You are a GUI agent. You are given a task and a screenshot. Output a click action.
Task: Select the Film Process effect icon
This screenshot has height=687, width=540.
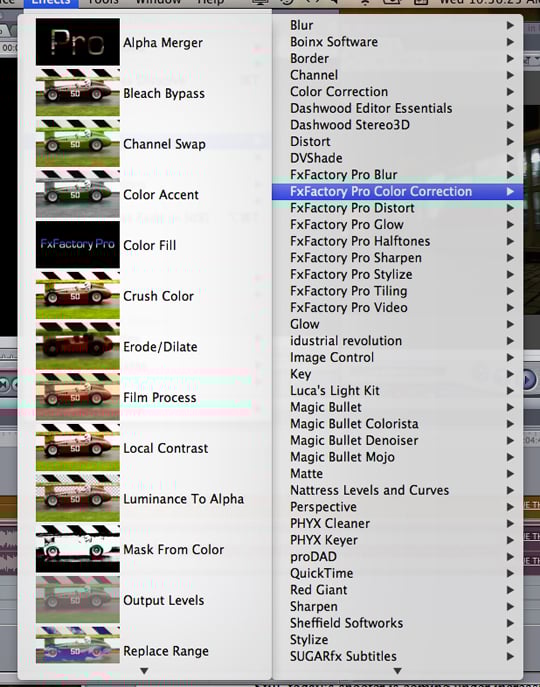click(78, 397)
